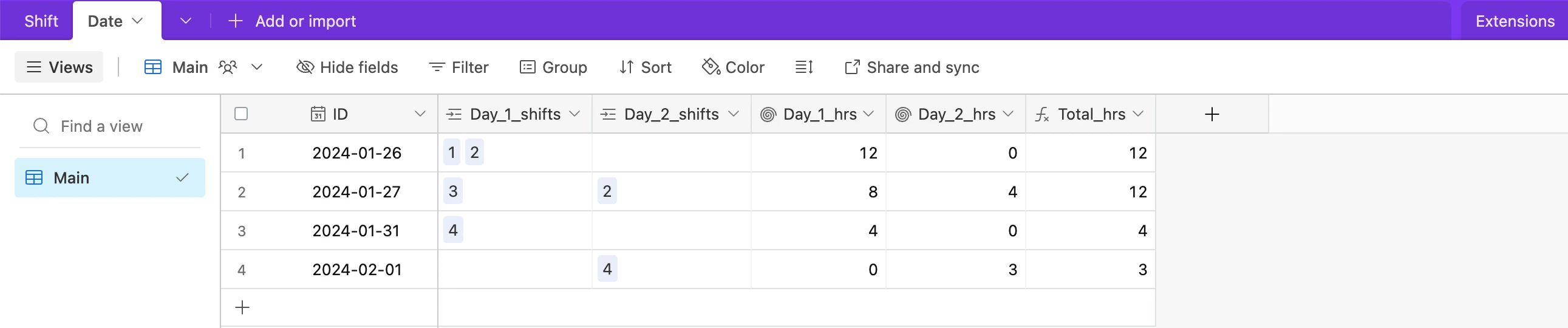Open the Day_1_shifts column dropdown arrow
1568x328 pixels.
(x=574, y=114)
